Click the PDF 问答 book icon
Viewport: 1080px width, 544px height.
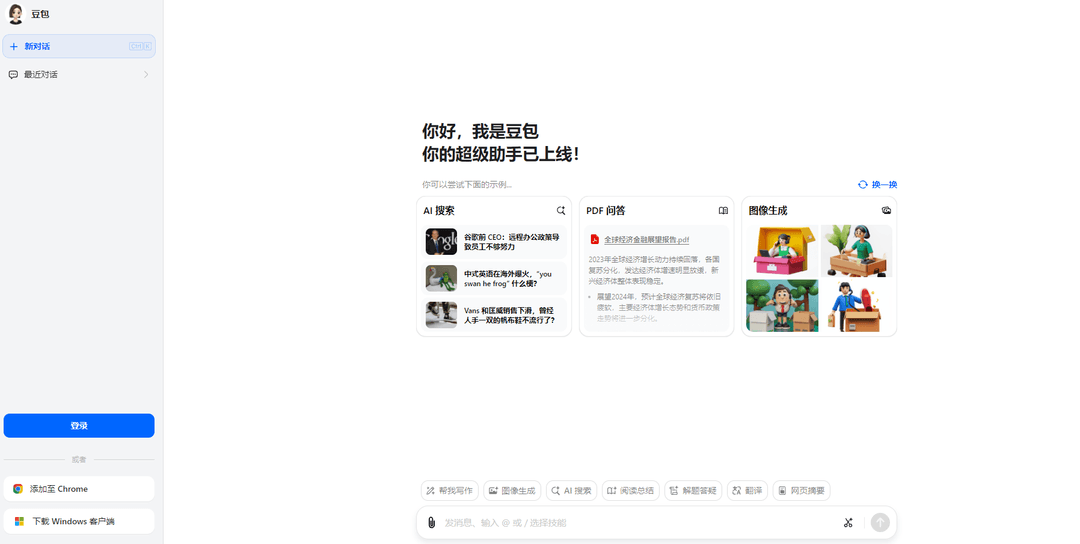click(x=723, y=211)
